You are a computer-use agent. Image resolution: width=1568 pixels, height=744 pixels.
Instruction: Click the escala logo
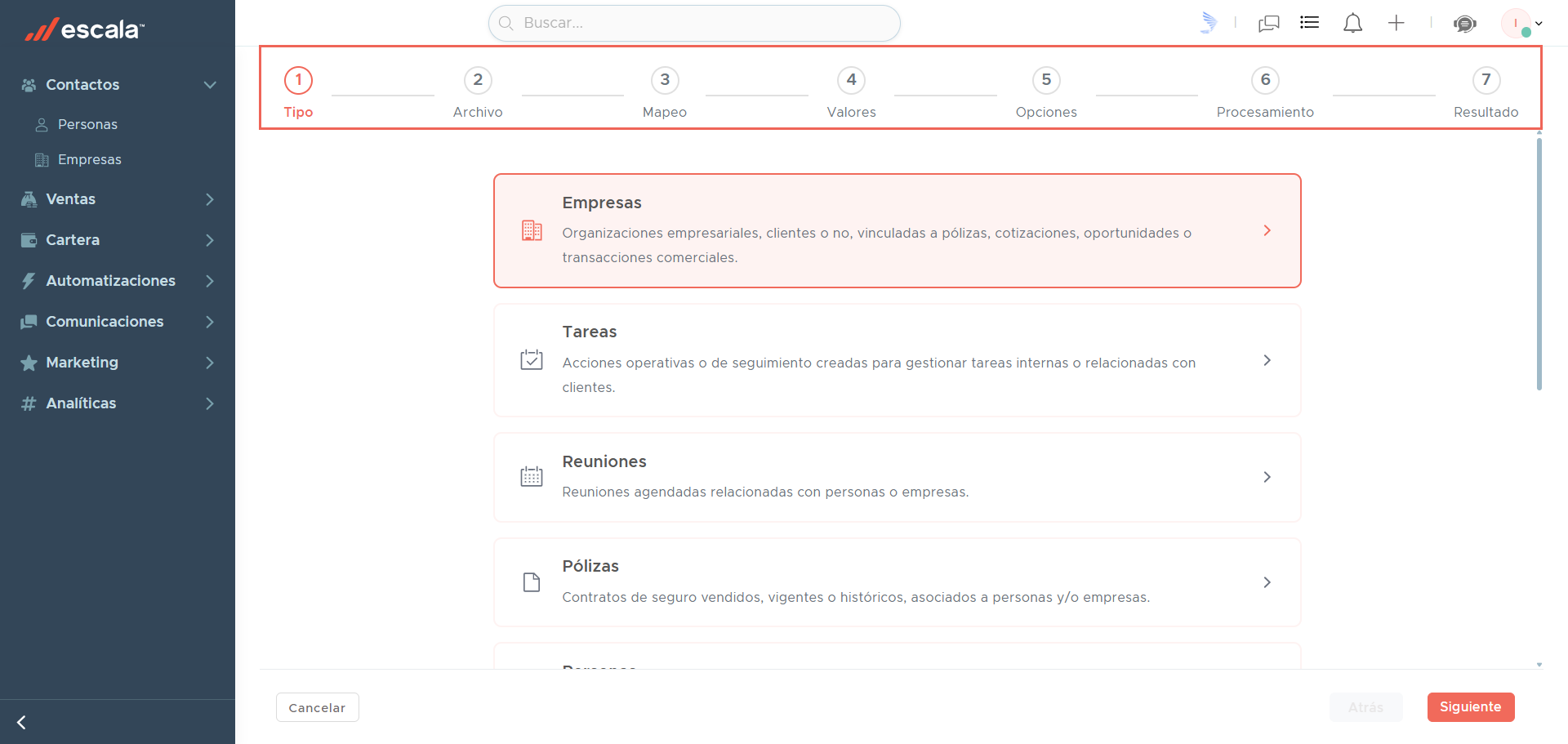click(84, 29)
